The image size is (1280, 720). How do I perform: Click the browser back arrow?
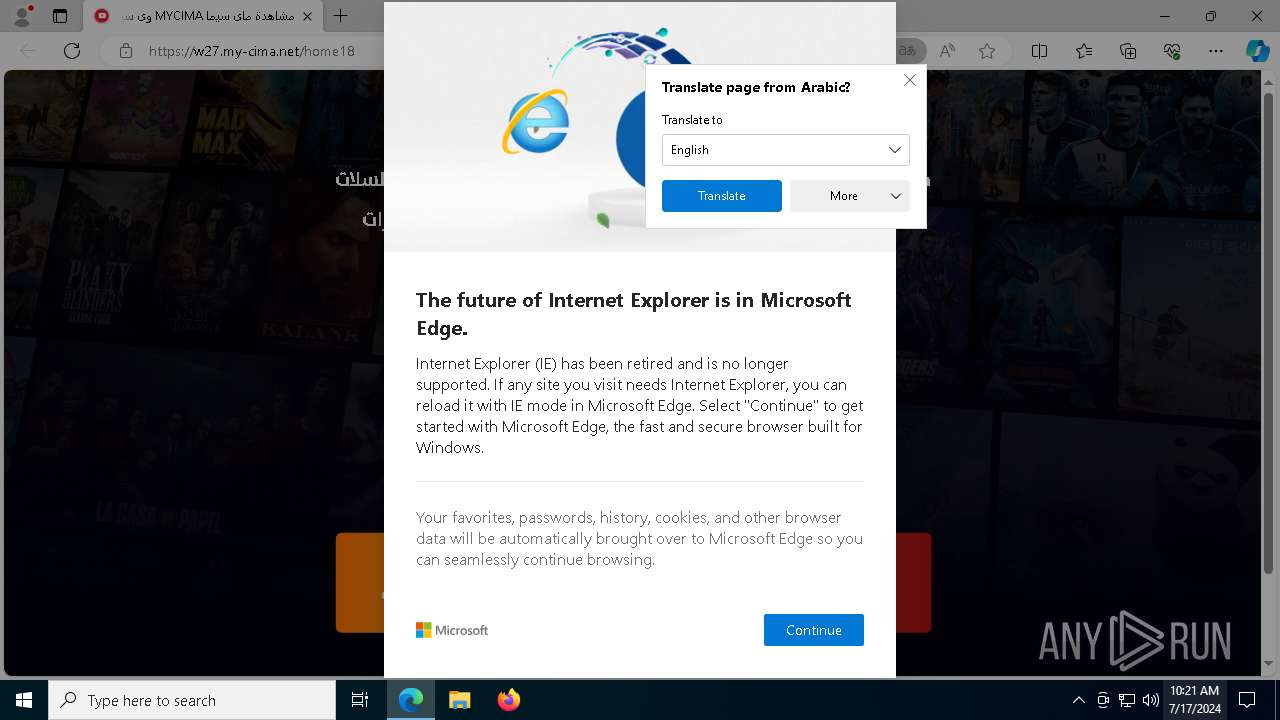[29, 51]
